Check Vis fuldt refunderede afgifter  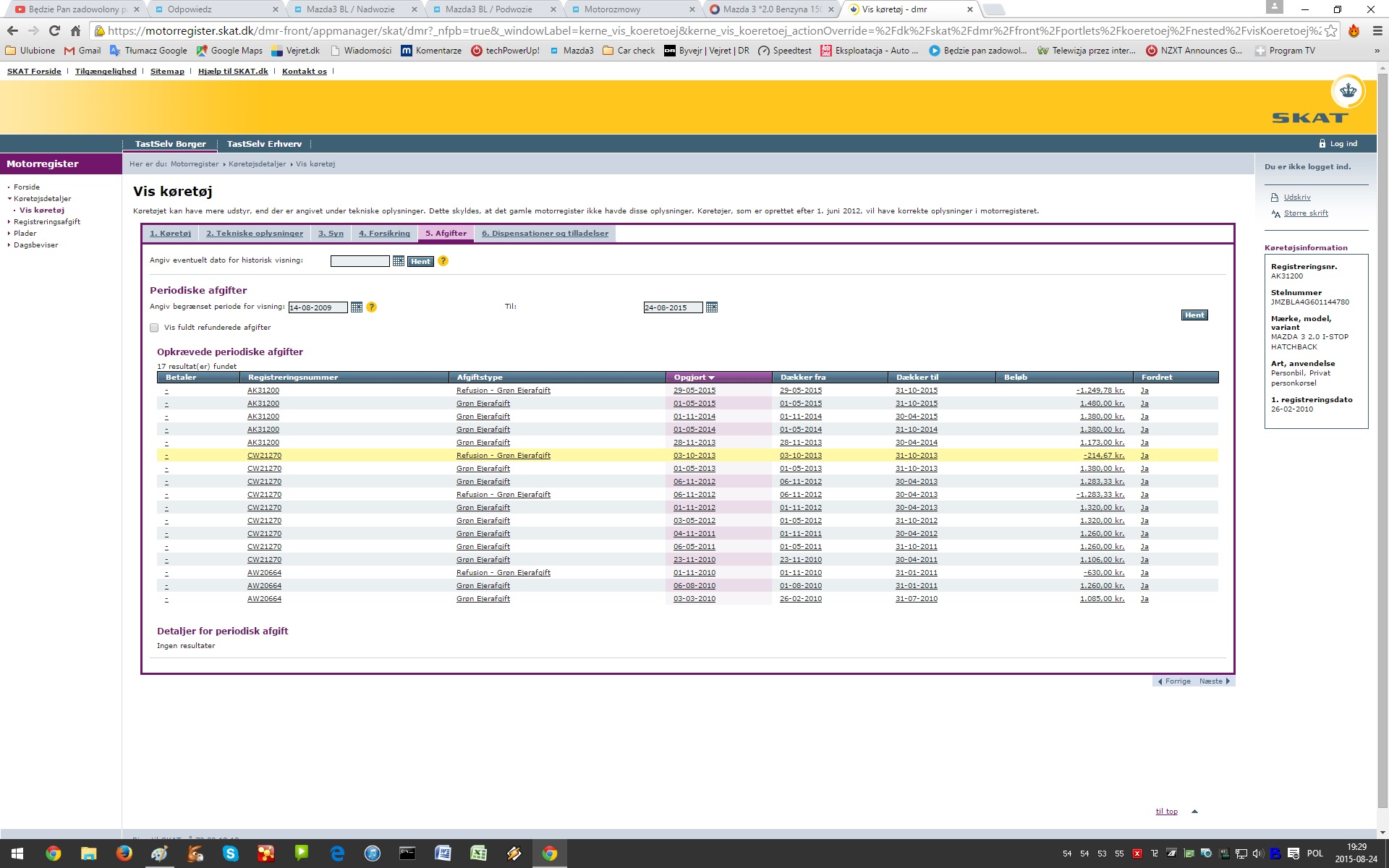(x=154, y=328)
